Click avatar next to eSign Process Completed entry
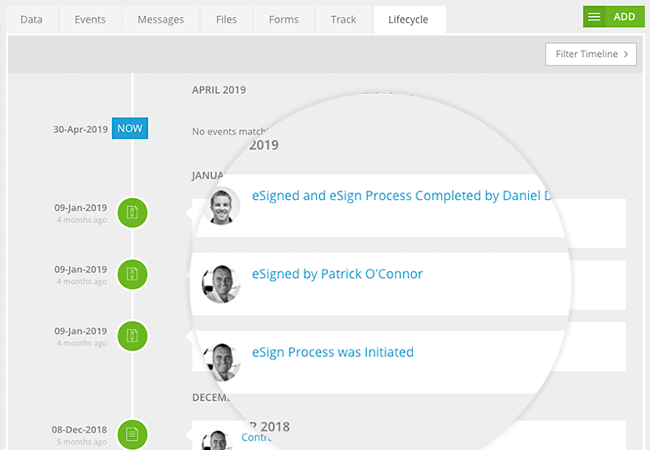 click(x=222, y=205)
